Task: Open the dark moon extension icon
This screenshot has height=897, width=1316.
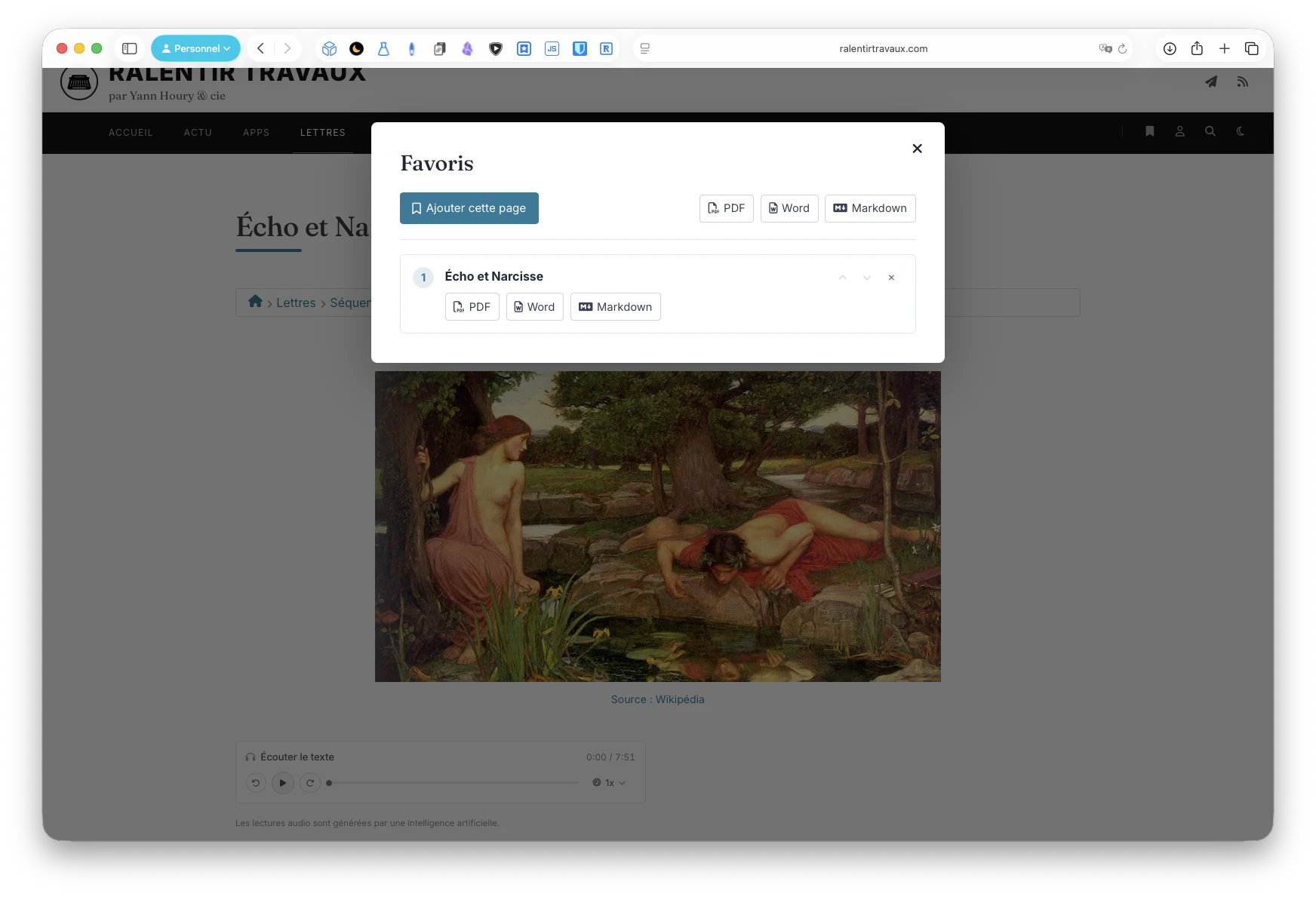Action: point(357,48)
